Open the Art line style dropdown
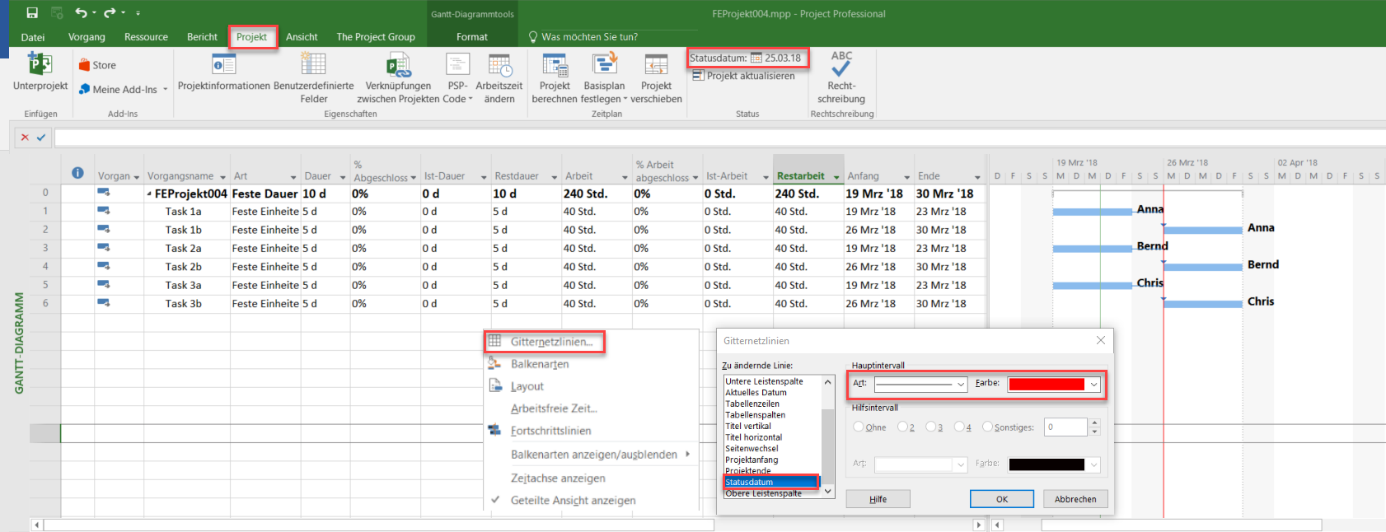The height and width of the screenshot is (532, 1386). tap(920, 384)
